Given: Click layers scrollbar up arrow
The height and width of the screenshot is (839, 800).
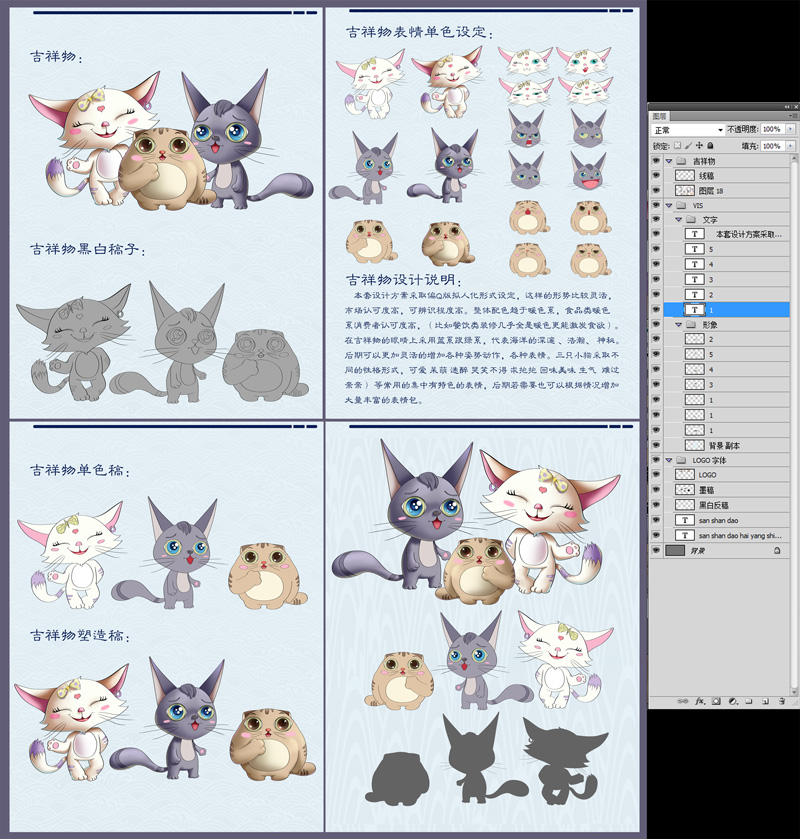Looking at the screenshot, I should (x=794, y=157).
